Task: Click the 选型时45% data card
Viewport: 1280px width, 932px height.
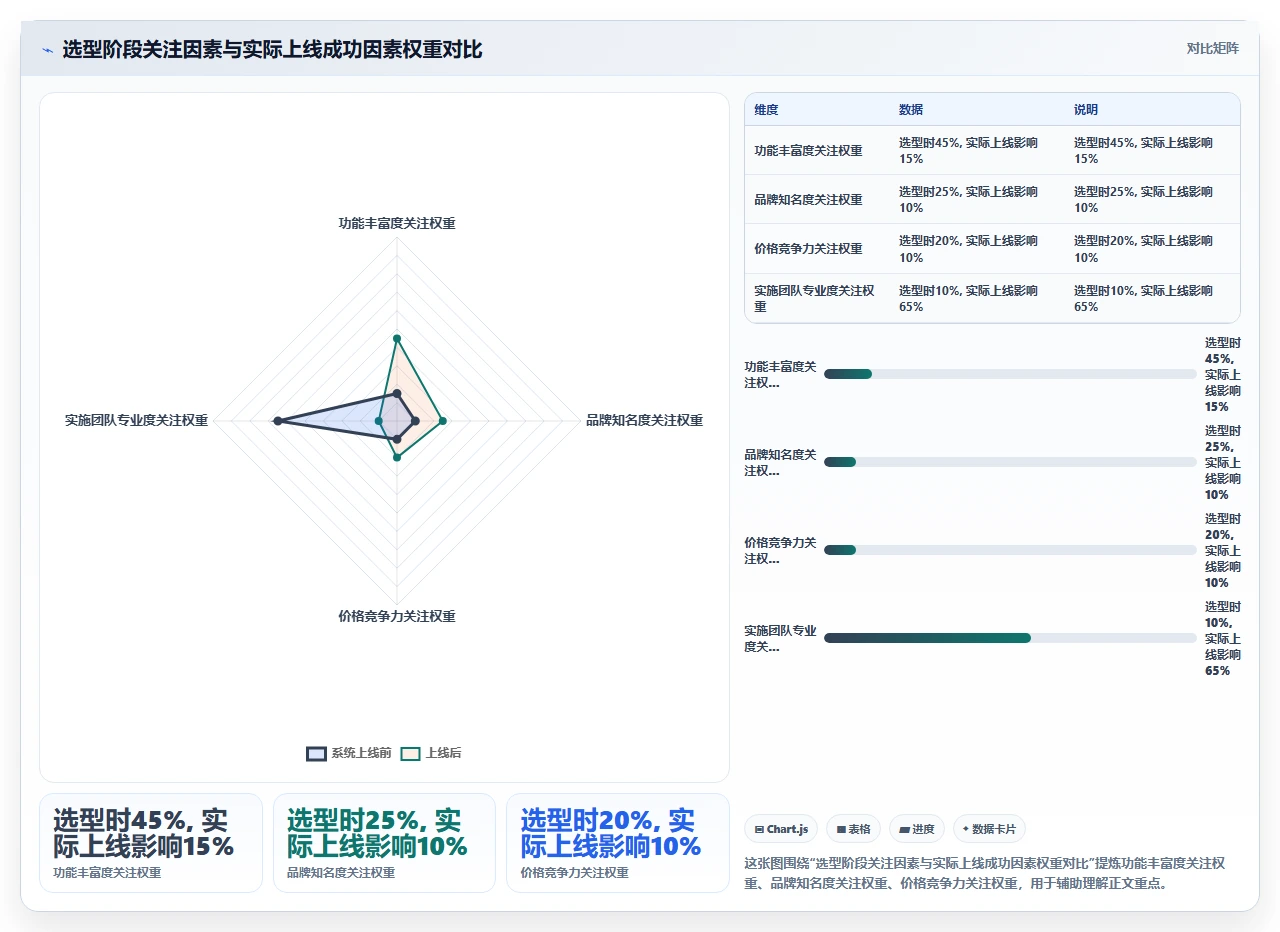Action: point(151,842)
